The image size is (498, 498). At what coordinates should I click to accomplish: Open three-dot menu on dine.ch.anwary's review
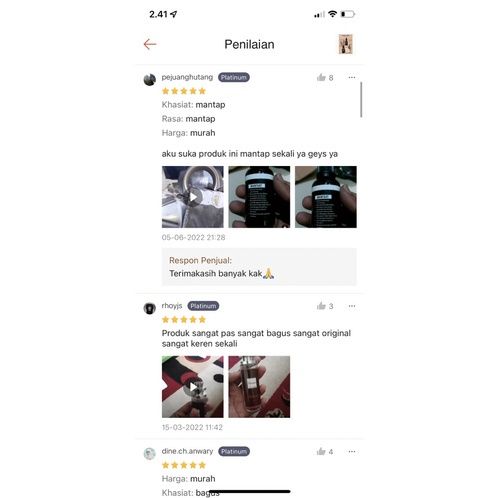352,452
